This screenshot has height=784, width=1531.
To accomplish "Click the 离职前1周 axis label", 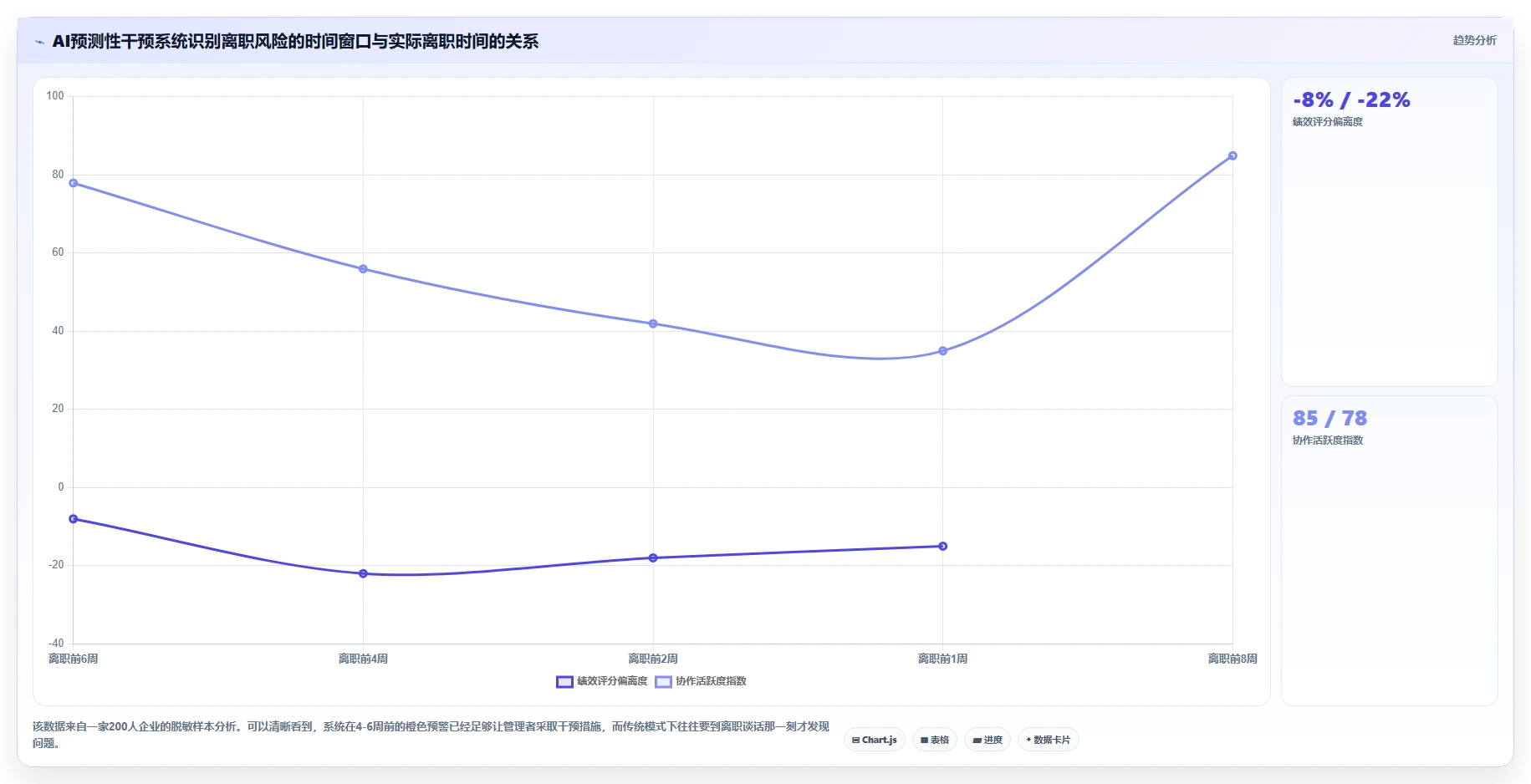I will [942, 659].
